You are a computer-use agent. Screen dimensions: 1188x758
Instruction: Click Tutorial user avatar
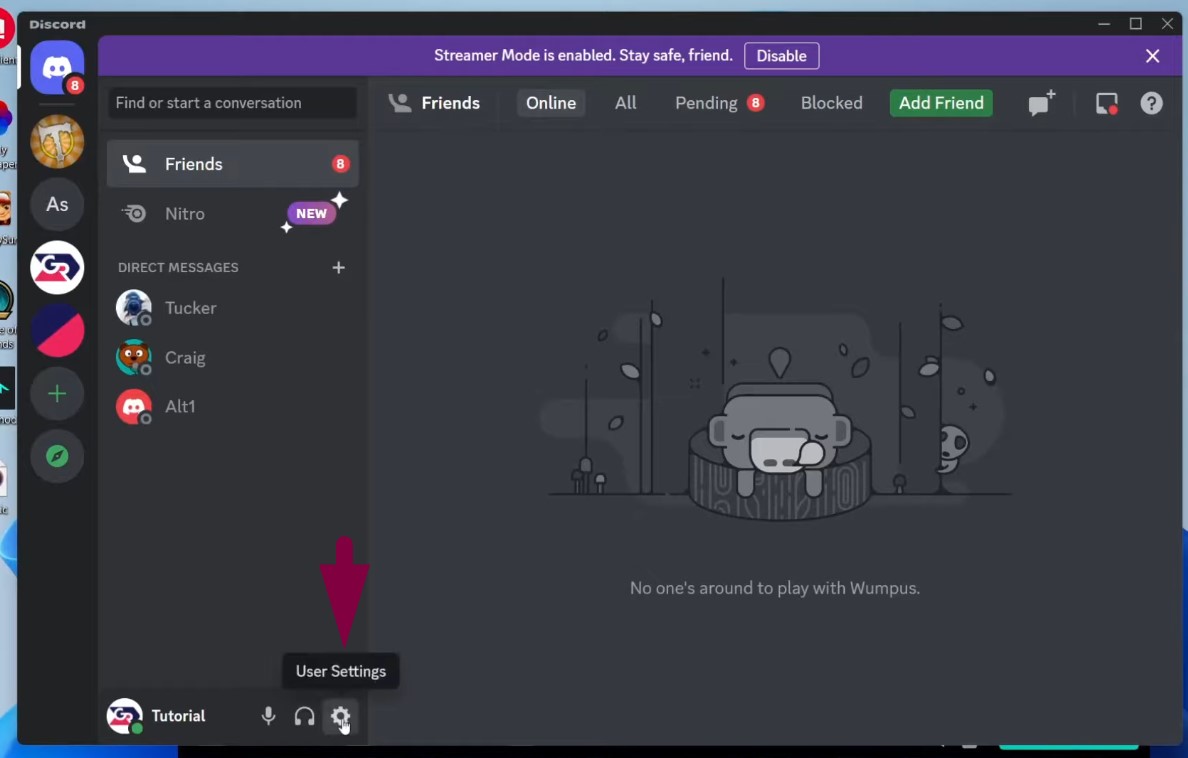click(124, 716)
